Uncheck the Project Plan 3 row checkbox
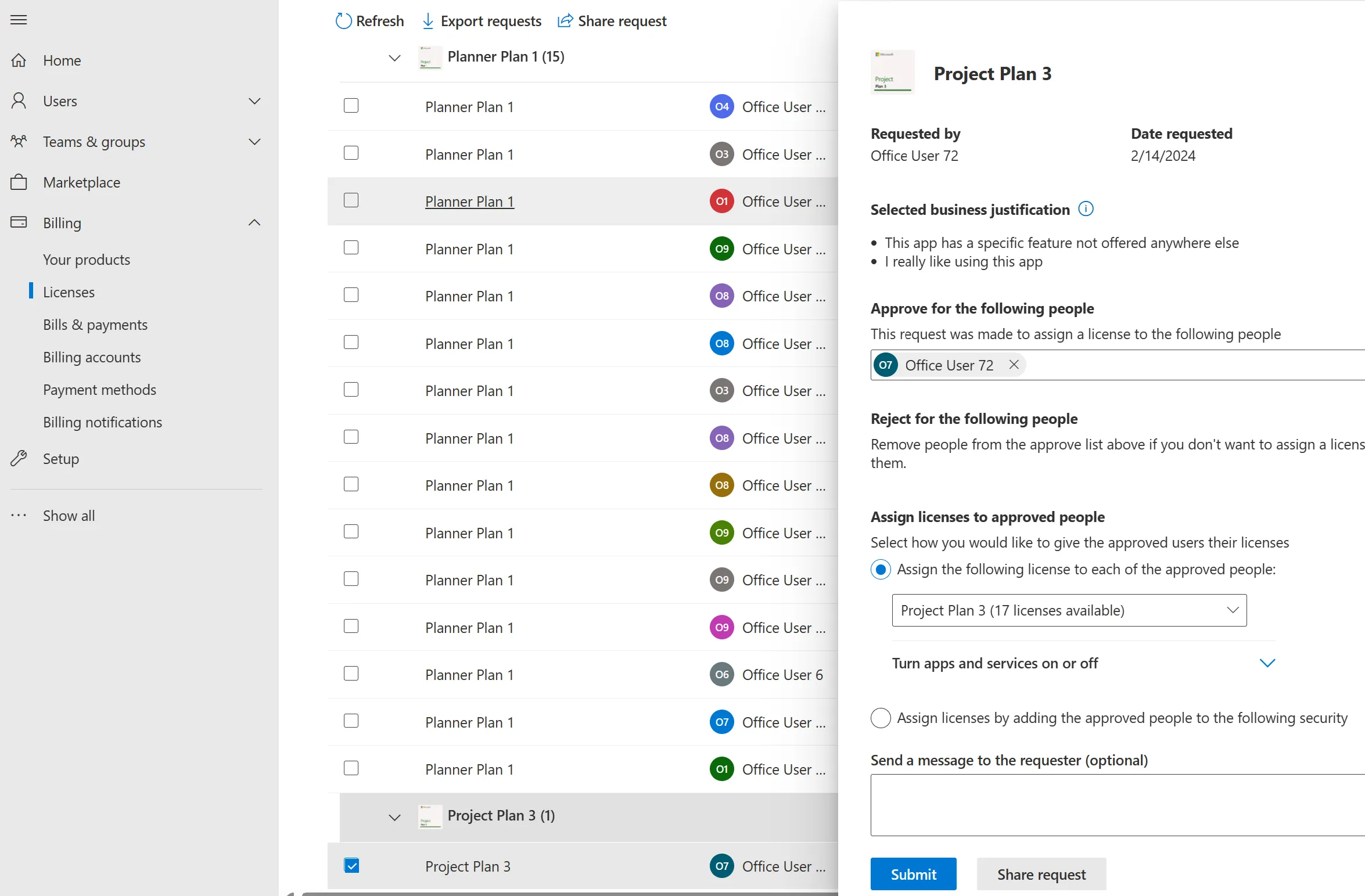1365x896 pixels. [x=351, y=865]
